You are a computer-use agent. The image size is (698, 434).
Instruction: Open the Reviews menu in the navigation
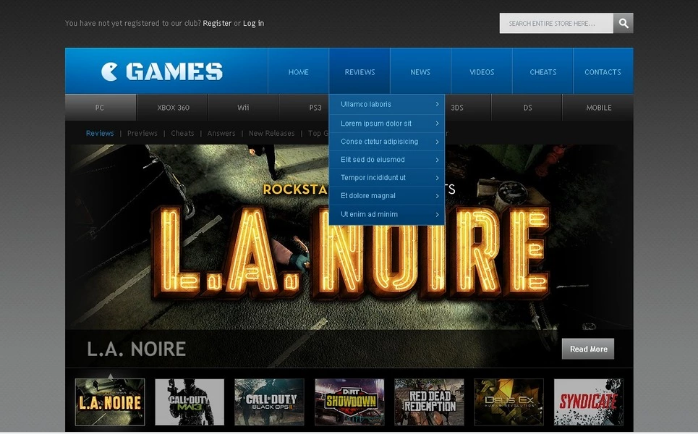click(359, 72)
